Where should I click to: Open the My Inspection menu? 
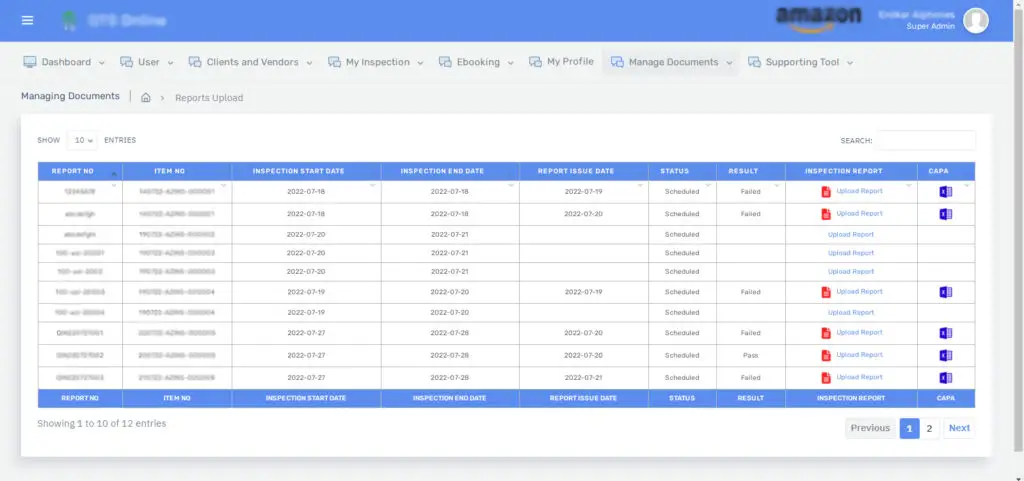tap(376, 62)
